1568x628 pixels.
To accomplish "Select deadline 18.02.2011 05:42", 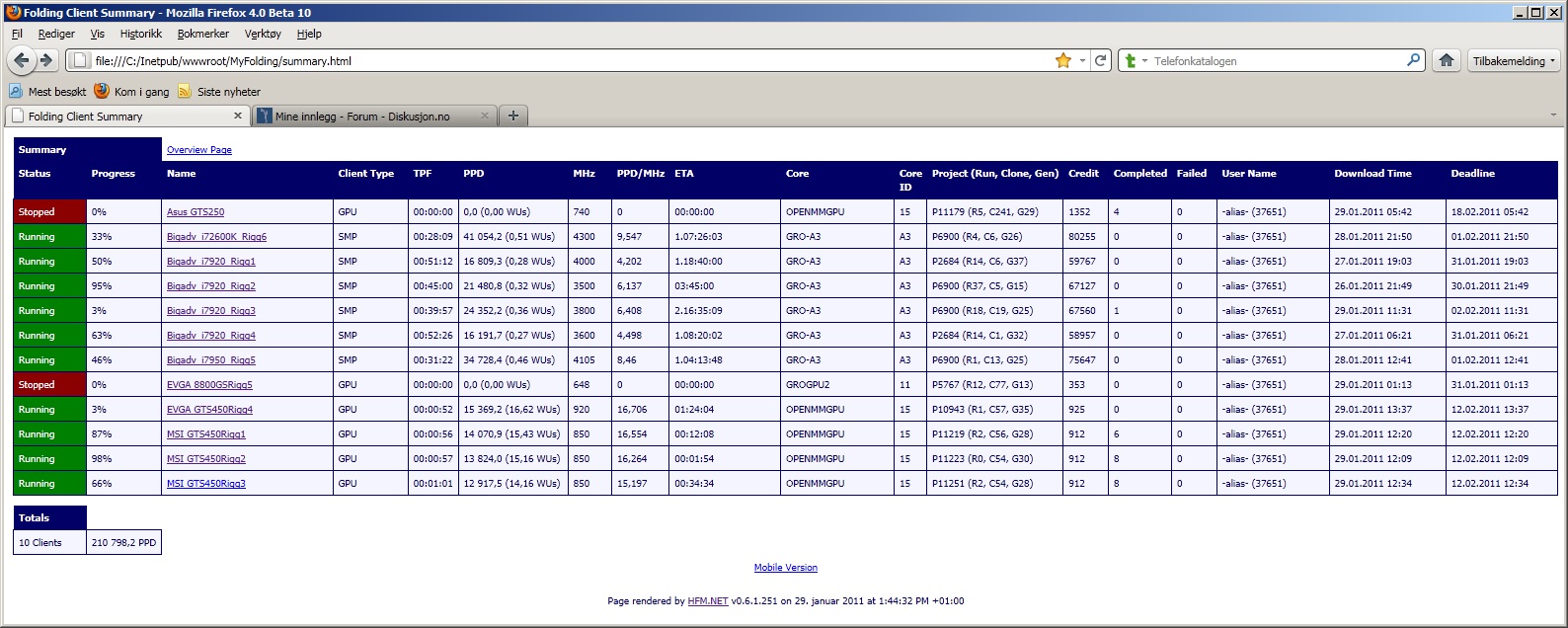I will [x=1490, y=212].
